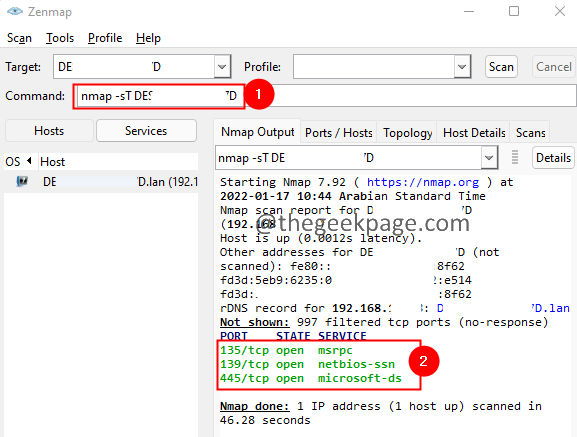Image resolution: width=577 pixels, height=437 pixels.
Task: Switch to the Host Details tab
Action: click(474, 132)
